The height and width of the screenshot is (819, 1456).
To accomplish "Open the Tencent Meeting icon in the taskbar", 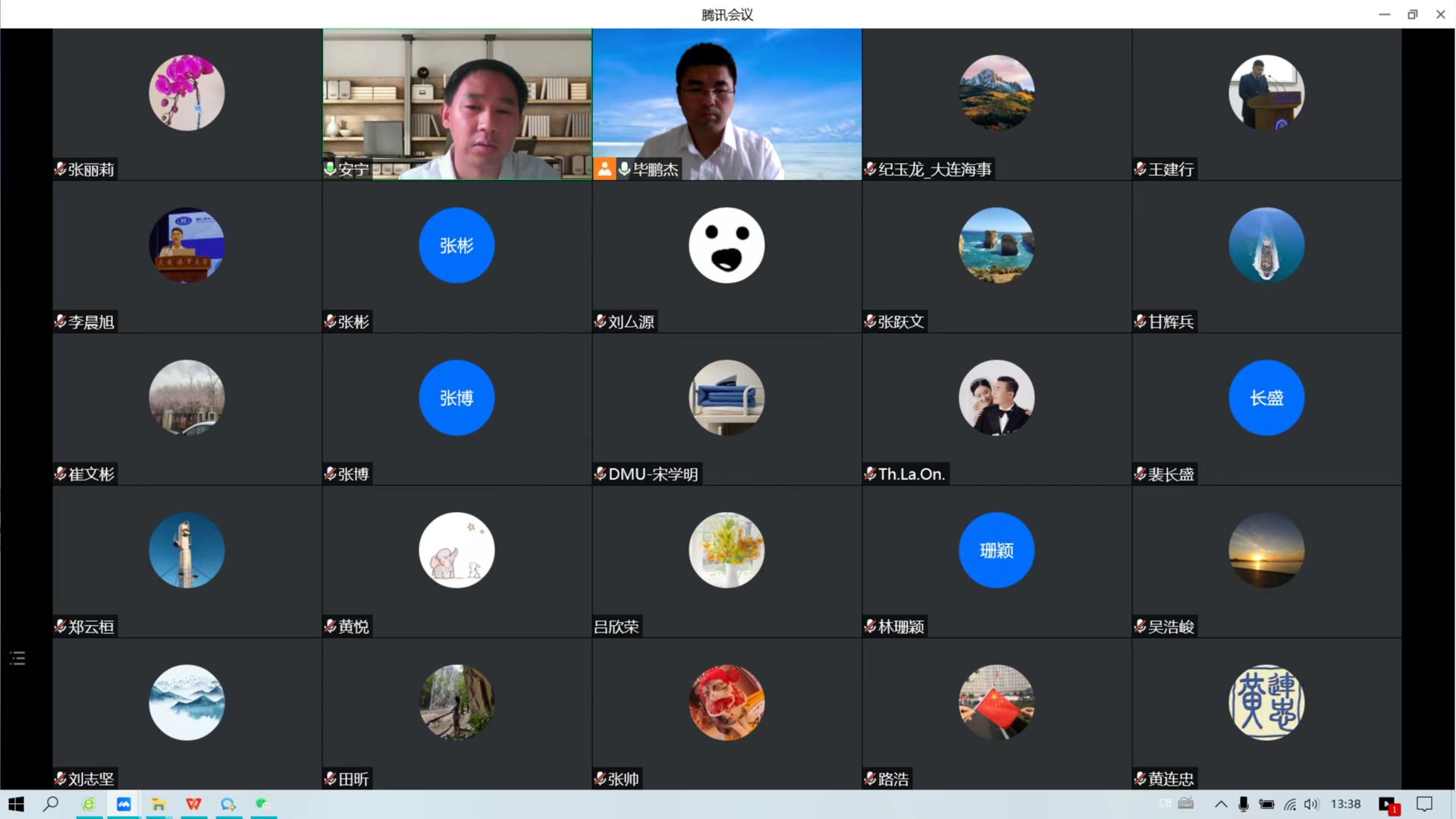I will click(x=124, y=804).
